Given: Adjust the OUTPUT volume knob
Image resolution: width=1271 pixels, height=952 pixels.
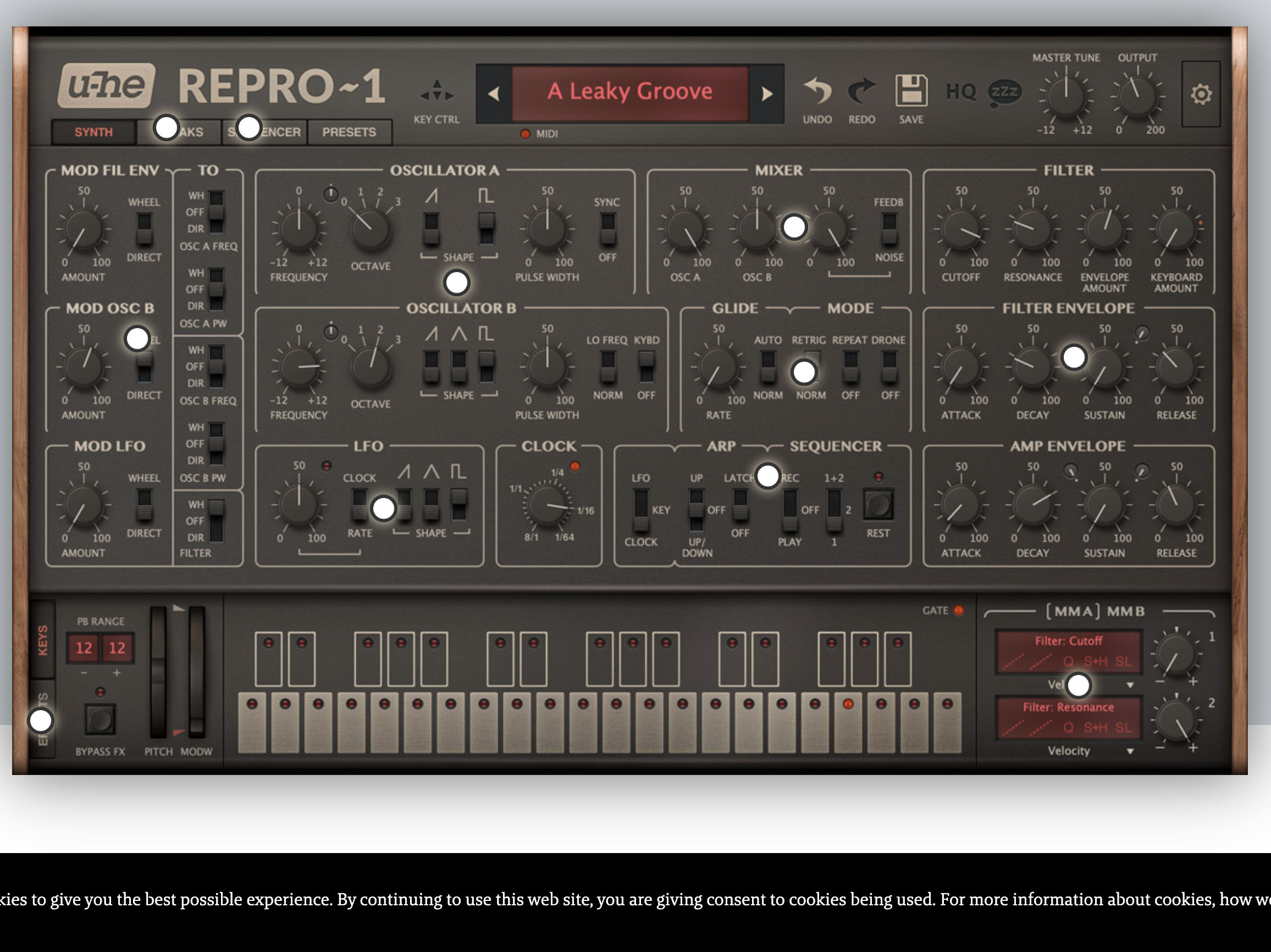Looking at the screenshot, I should pyautogui.click(x=1137, y=96).
